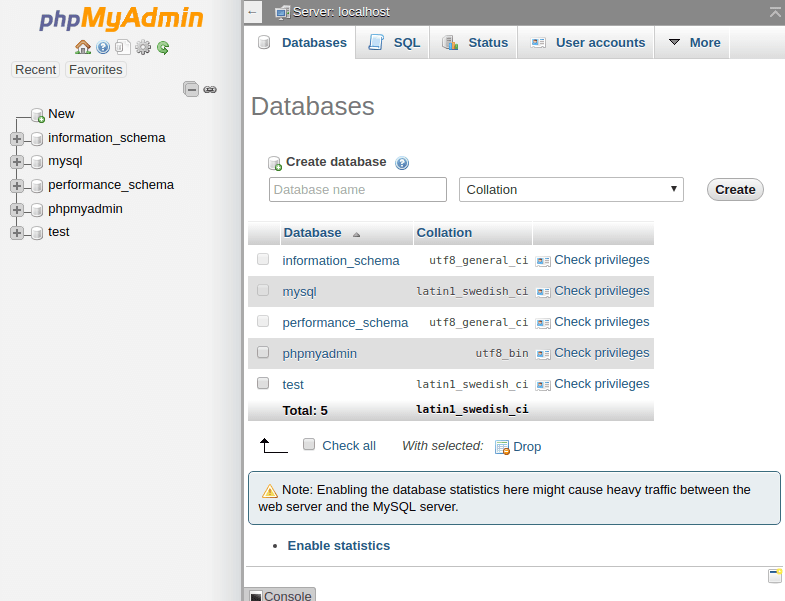The height and width of the screenshot is (601, 785).
Task: Tick the information_schema row checkbox
Action: [x=263, y=259]
